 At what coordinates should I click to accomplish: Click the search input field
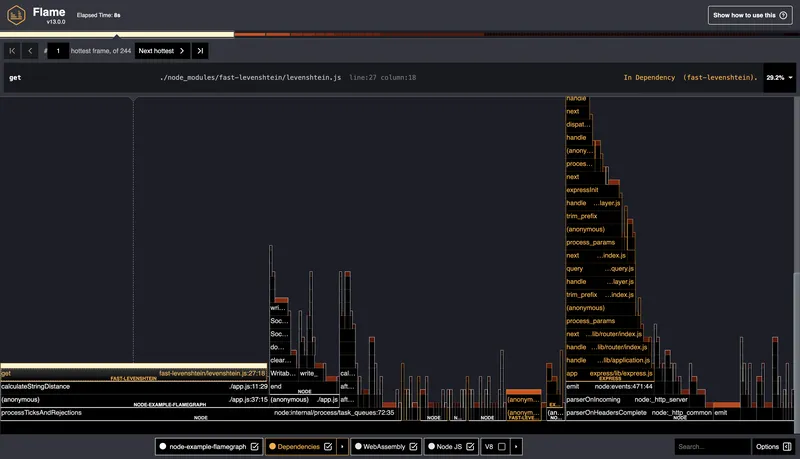click(x=710, y=446)
